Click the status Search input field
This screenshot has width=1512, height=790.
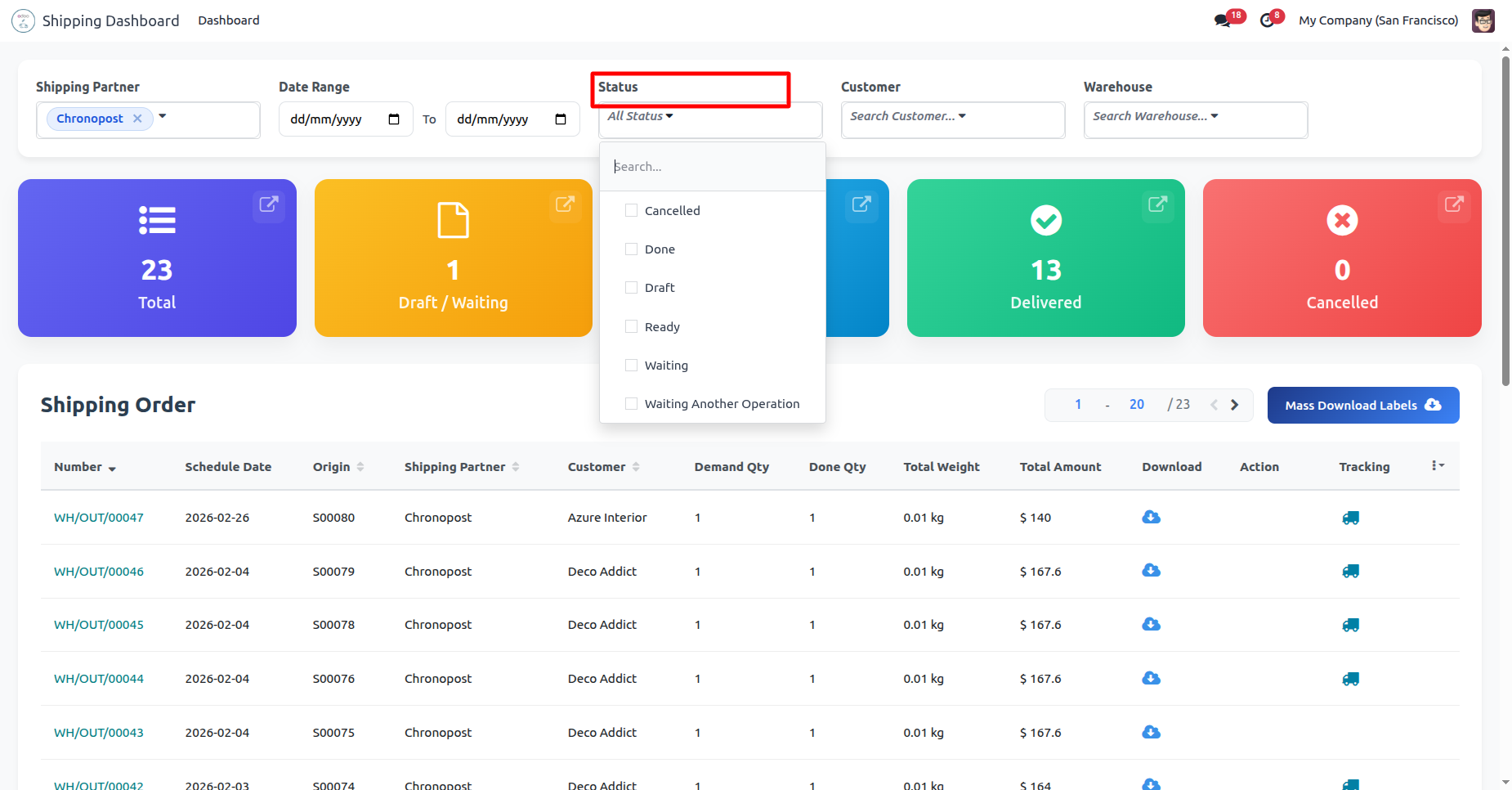pos(712,167)
